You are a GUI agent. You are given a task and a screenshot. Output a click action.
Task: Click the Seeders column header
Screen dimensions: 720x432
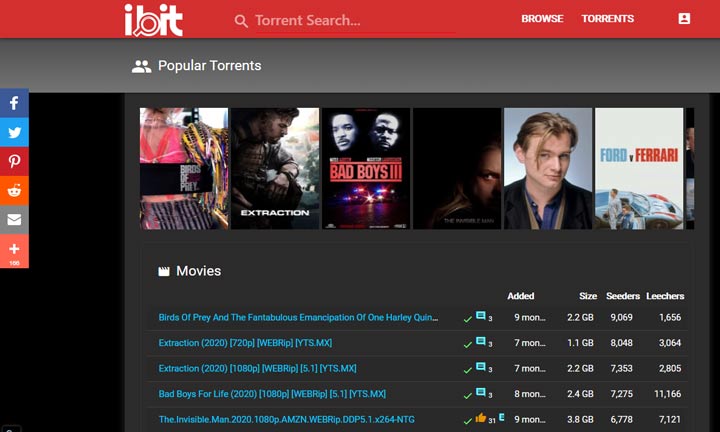coord(623,296)
